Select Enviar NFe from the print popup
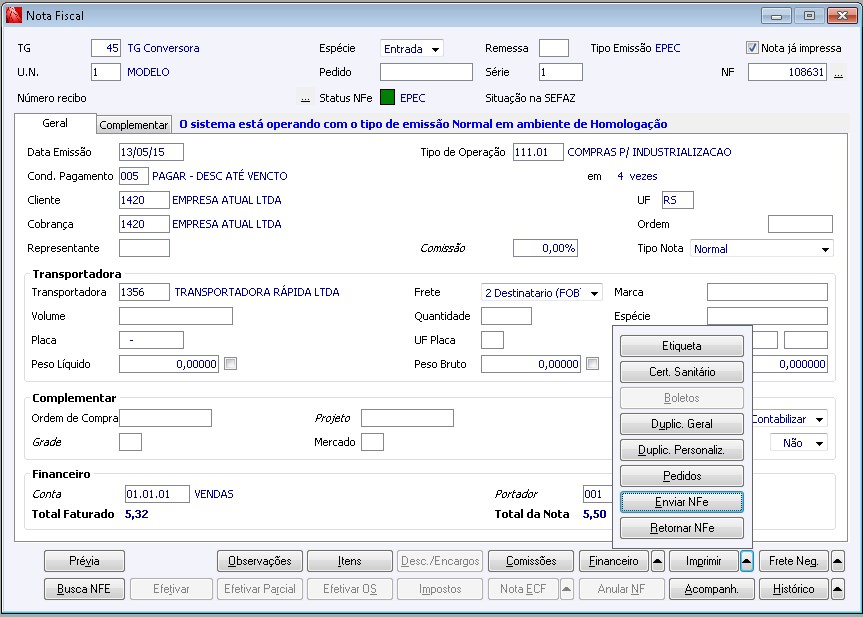Viewport: 863px width, 617px height. click(x=681, y=501)
